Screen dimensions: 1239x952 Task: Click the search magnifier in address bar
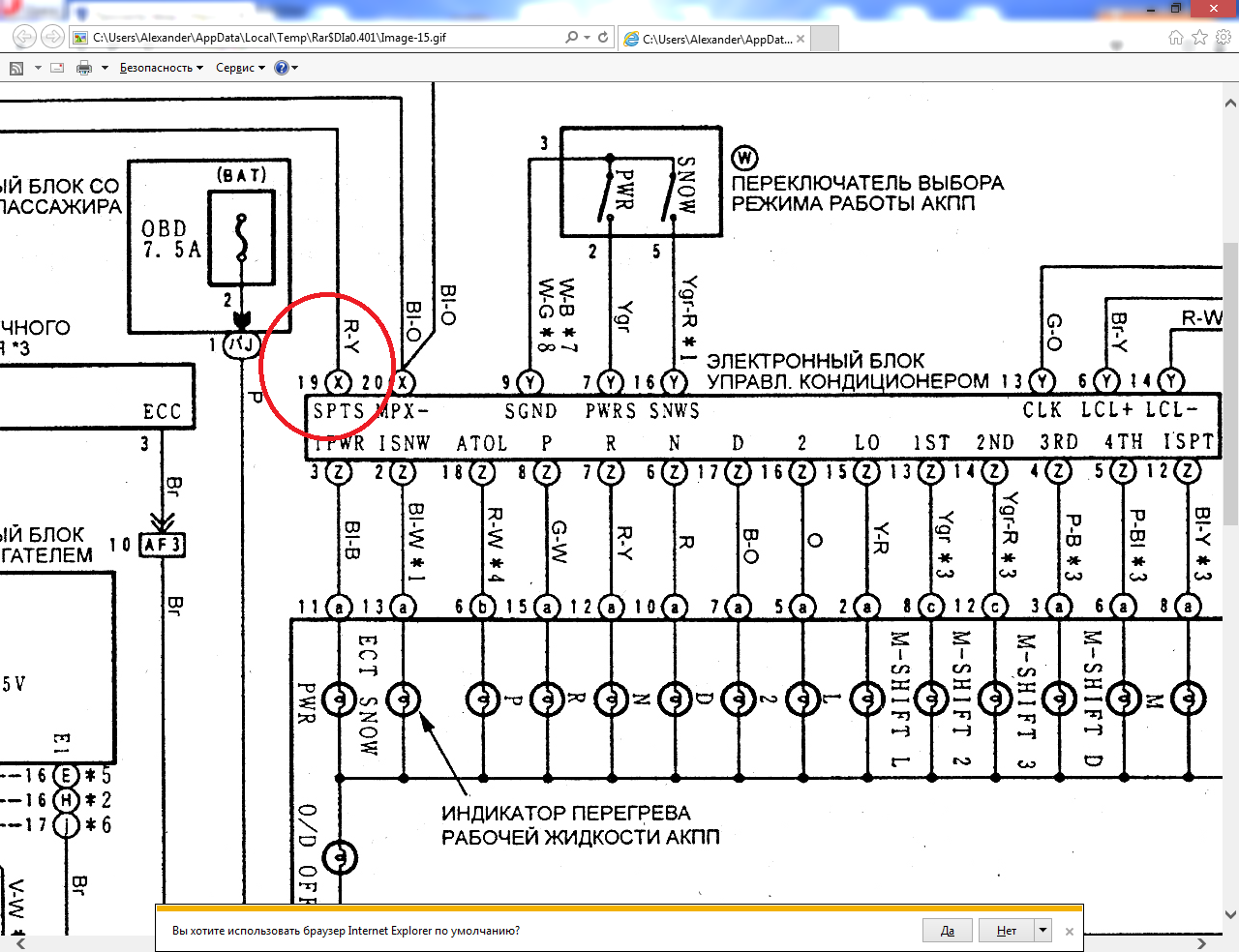click(x=571, y=38)
